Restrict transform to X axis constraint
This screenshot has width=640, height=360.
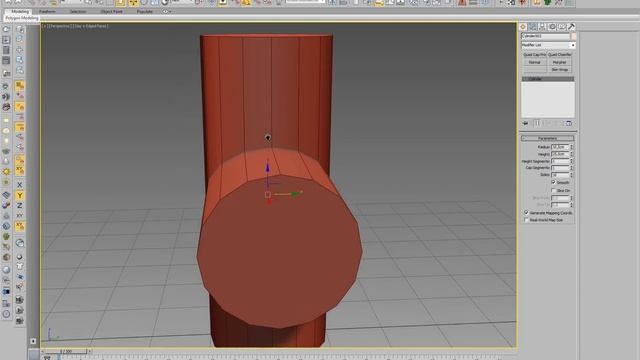coord(20,185)
